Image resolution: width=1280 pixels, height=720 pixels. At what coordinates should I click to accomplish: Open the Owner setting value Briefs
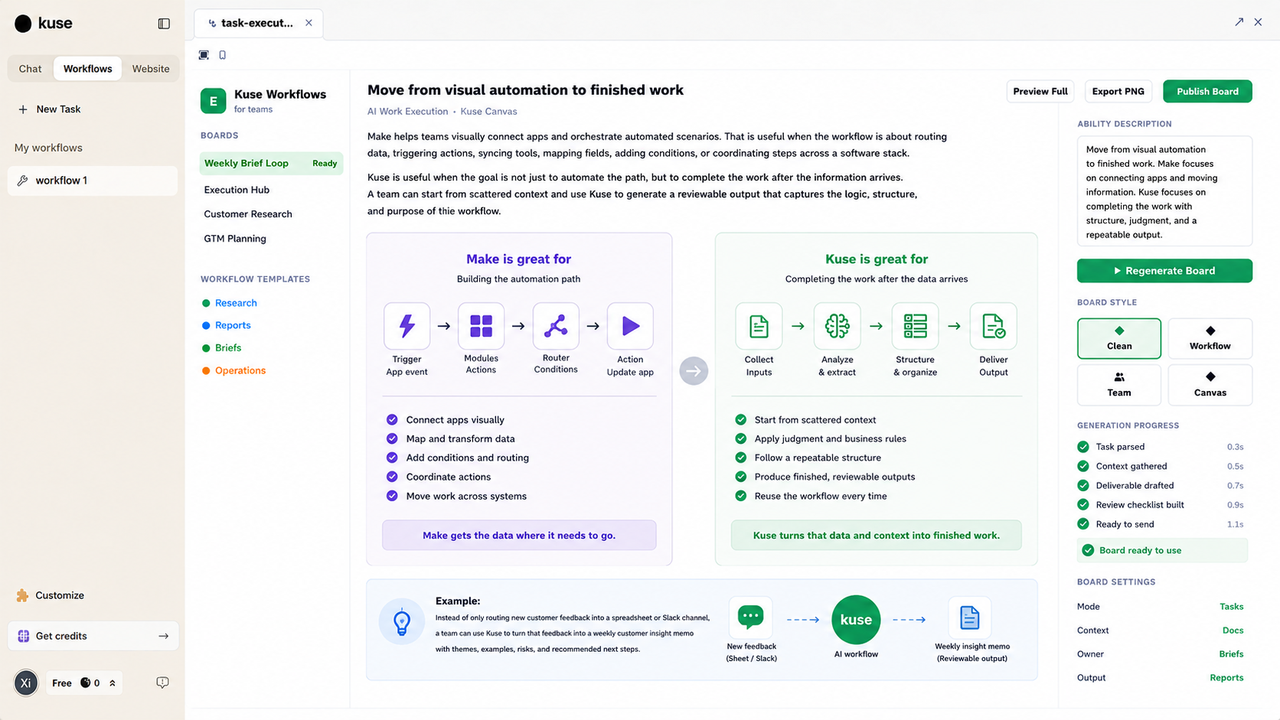[1231, 655]
